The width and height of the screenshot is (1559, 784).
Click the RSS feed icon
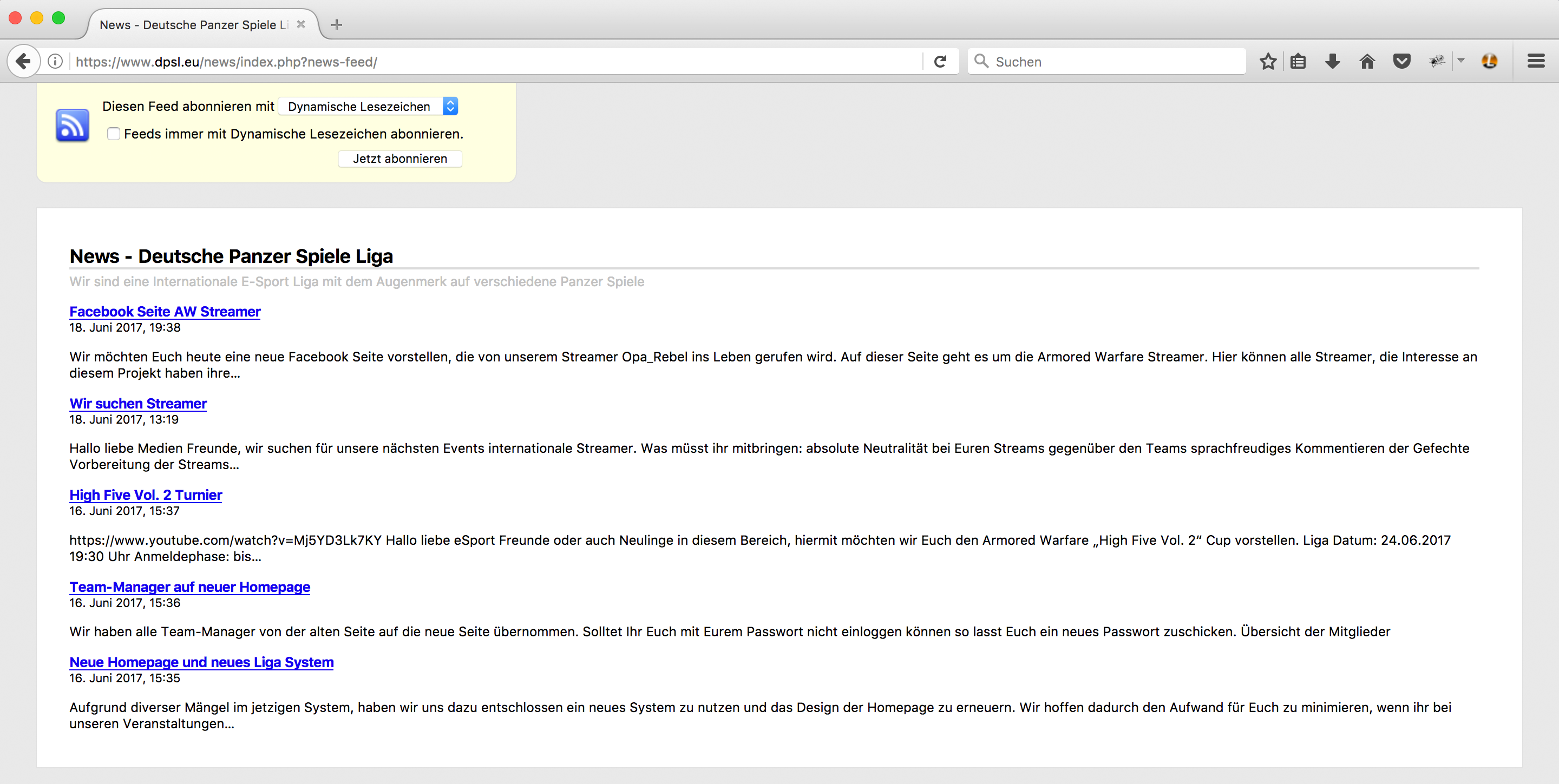pyautogui.click(x=72, y=125)
